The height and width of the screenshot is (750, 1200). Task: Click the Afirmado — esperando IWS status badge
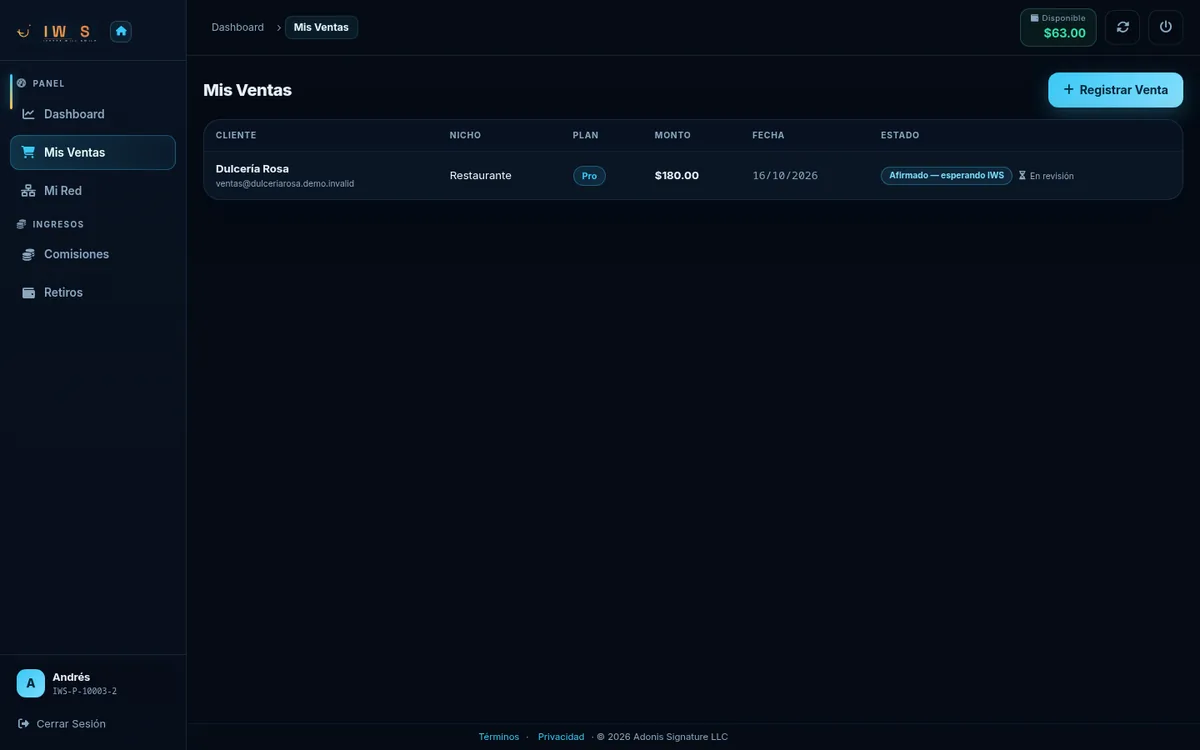coord(946,175)
